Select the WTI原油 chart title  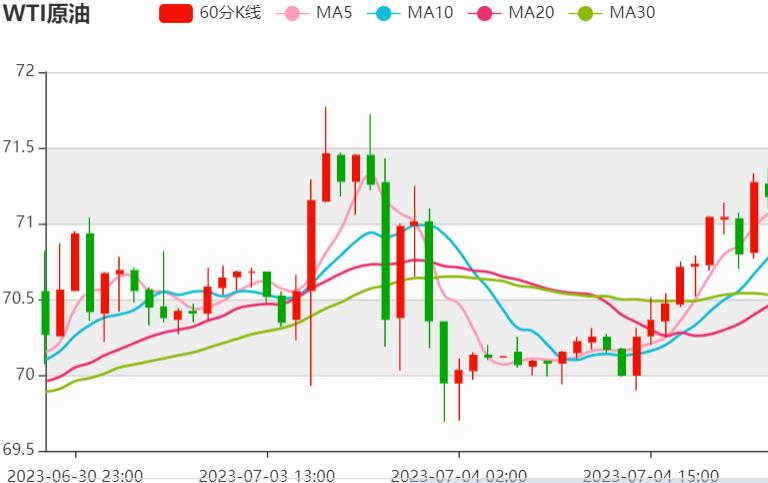(47, 14)
